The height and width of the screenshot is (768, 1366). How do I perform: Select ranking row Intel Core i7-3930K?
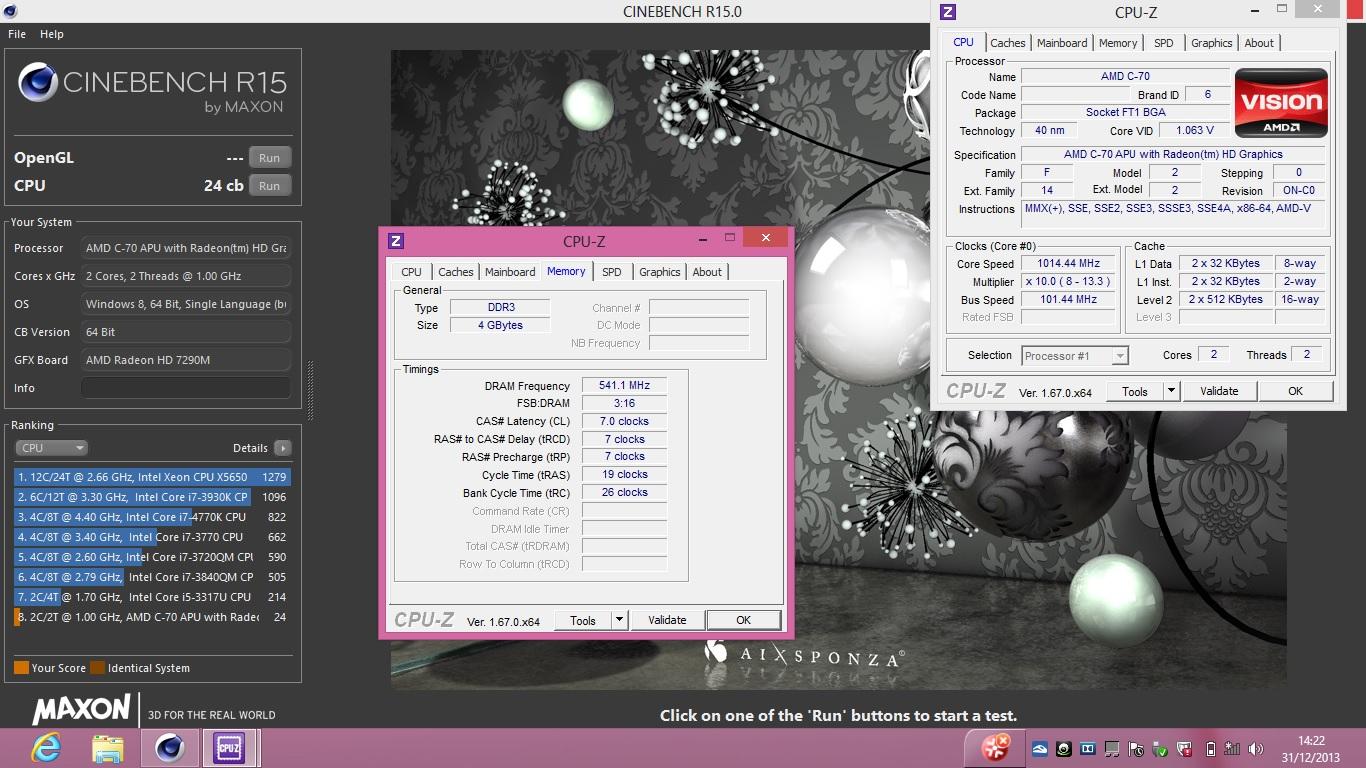[152, 497]
